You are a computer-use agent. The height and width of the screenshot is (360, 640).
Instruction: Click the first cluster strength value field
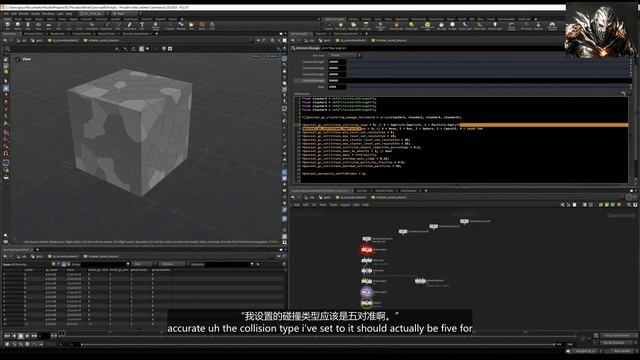337,62
